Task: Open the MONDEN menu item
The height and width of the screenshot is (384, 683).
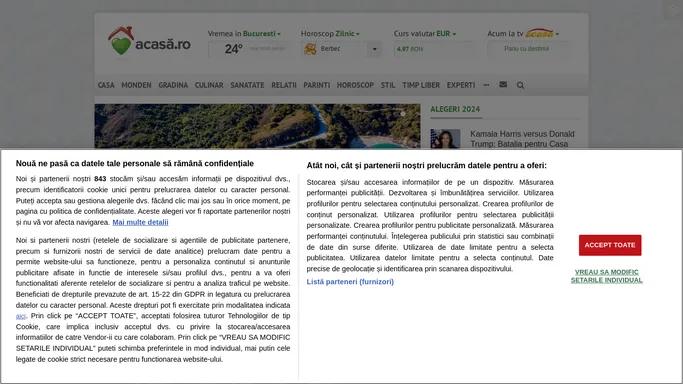Action: [x=136, y=85]
